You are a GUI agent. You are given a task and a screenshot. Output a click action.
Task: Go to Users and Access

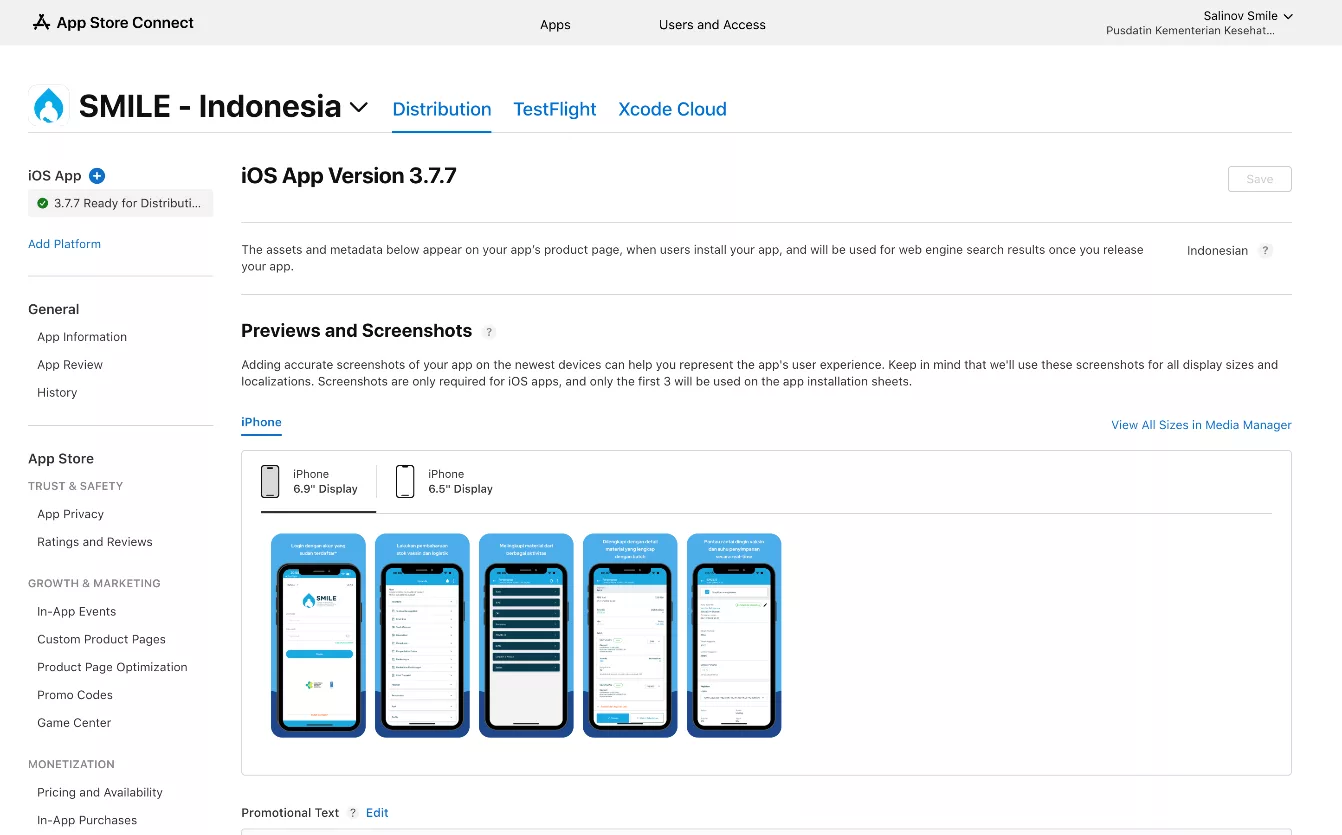(x=712, y=25)
